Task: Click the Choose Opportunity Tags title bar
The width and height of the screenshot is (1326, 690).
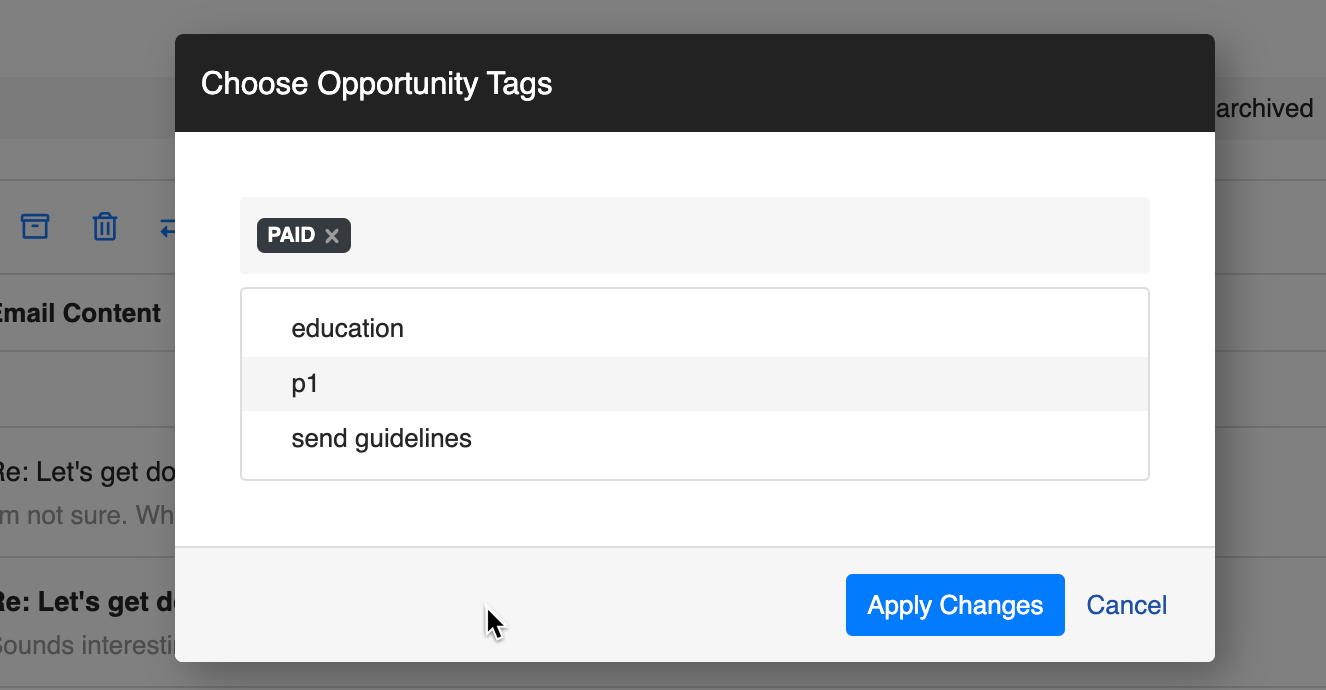Action: [x=694, y=83]
